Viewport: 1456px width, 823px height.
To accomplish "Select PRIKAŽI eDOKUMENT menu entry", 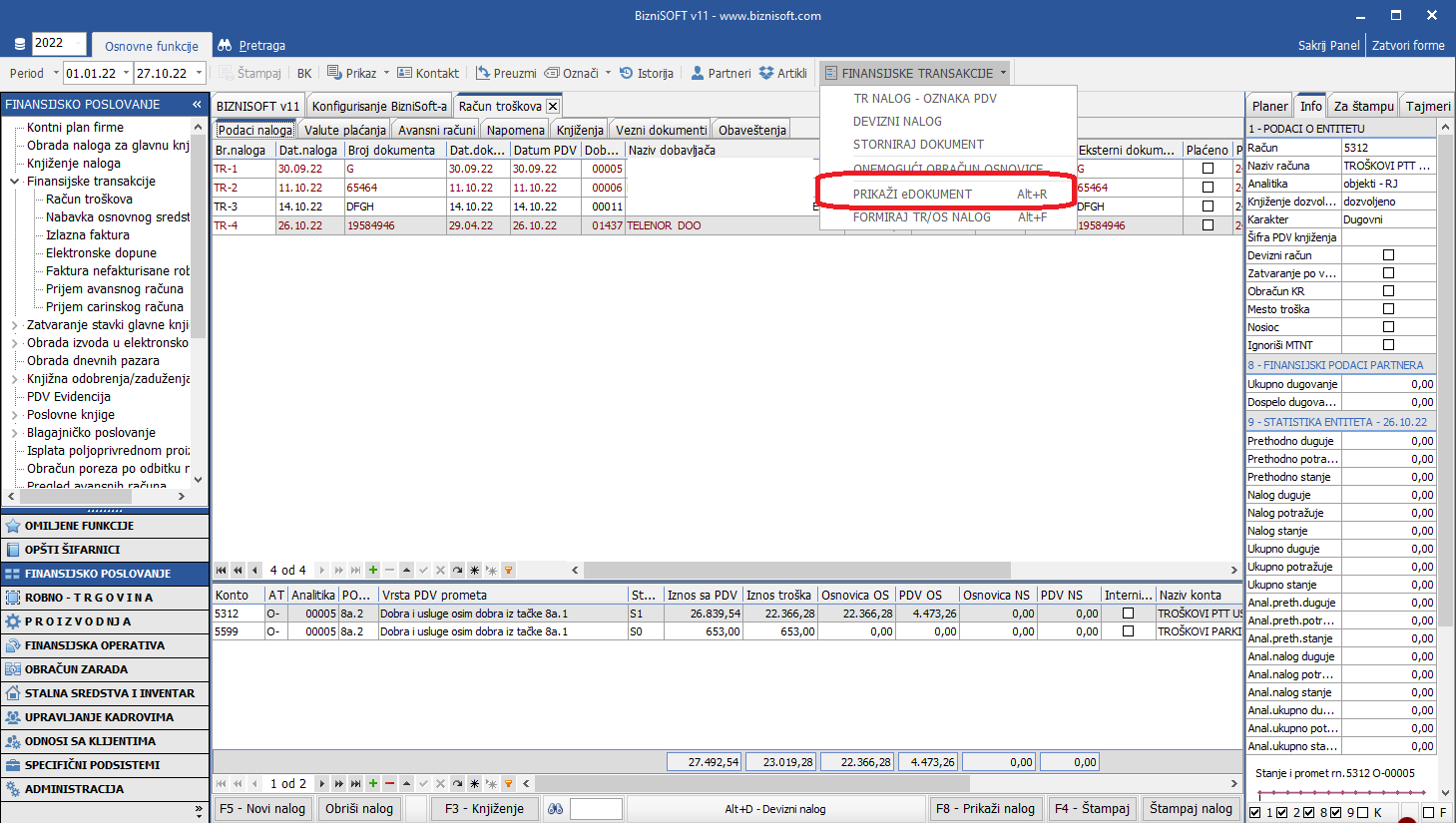I will click(912, 195).
